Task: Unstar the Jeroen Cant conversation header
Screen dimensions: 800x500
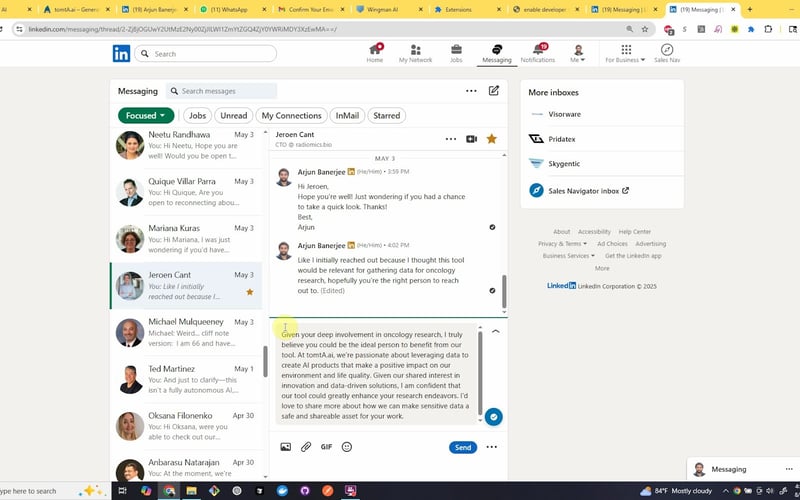Action: click(491, 139)
